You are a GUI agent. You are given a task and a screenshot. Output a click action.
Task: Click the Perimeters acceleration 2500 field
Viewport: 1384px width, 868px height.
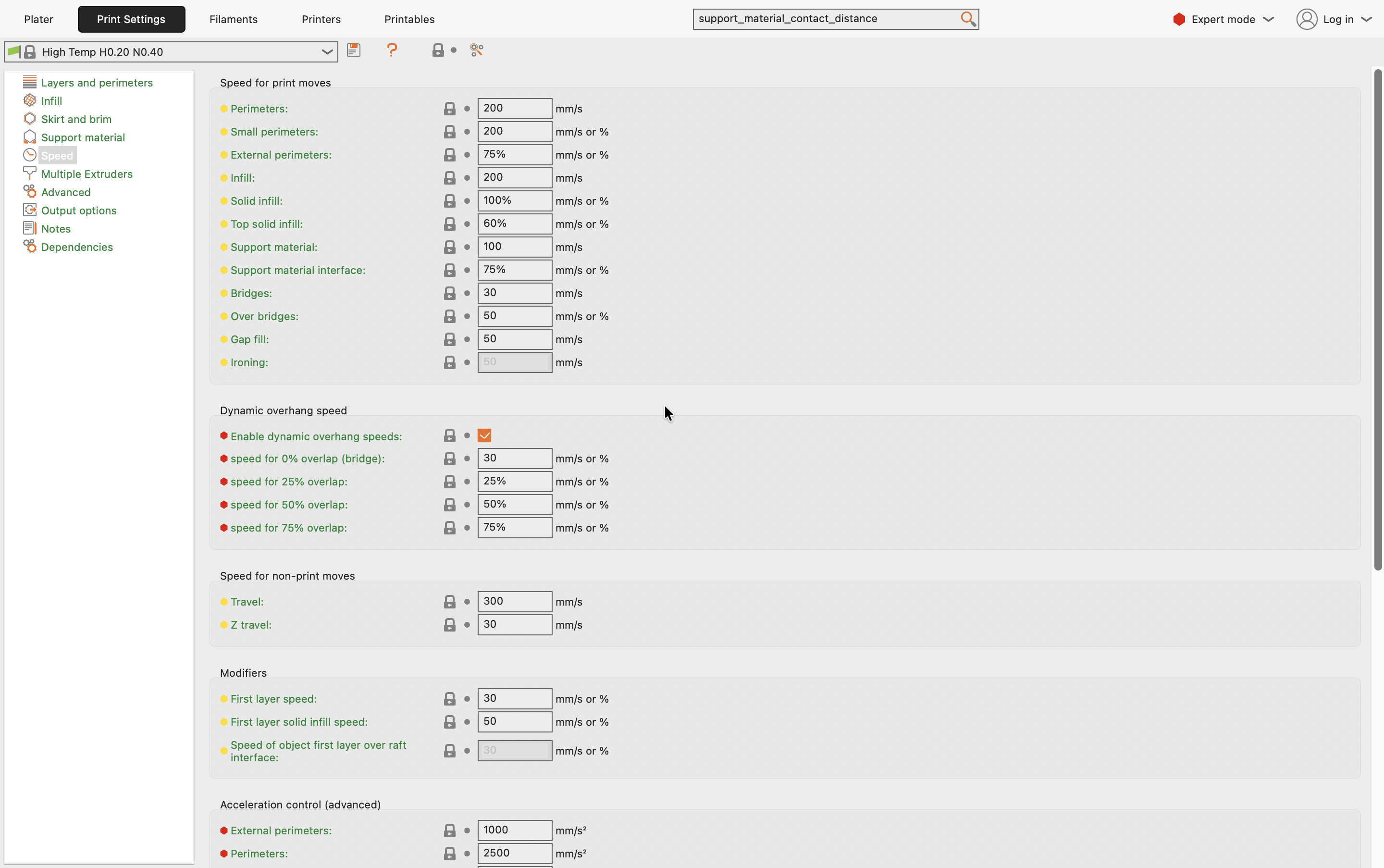[x=515, y=853]
